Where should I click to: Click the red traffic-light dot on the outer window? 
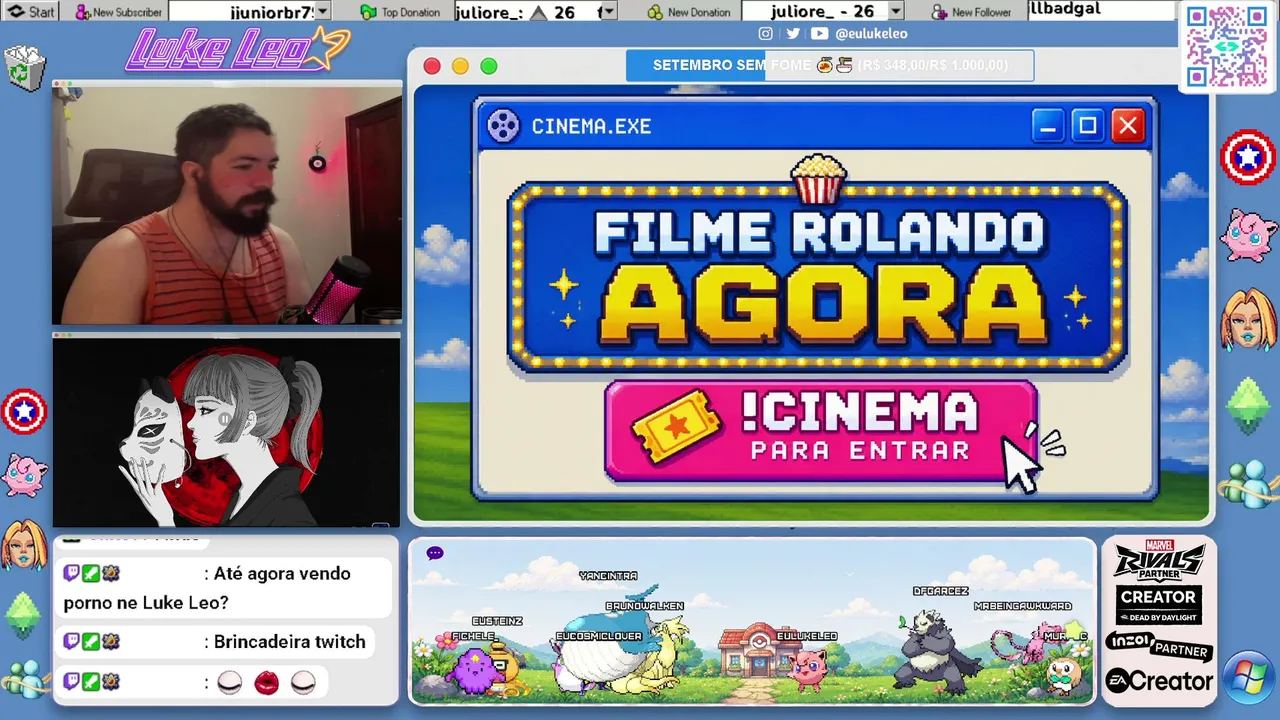[x=432, y=66]
